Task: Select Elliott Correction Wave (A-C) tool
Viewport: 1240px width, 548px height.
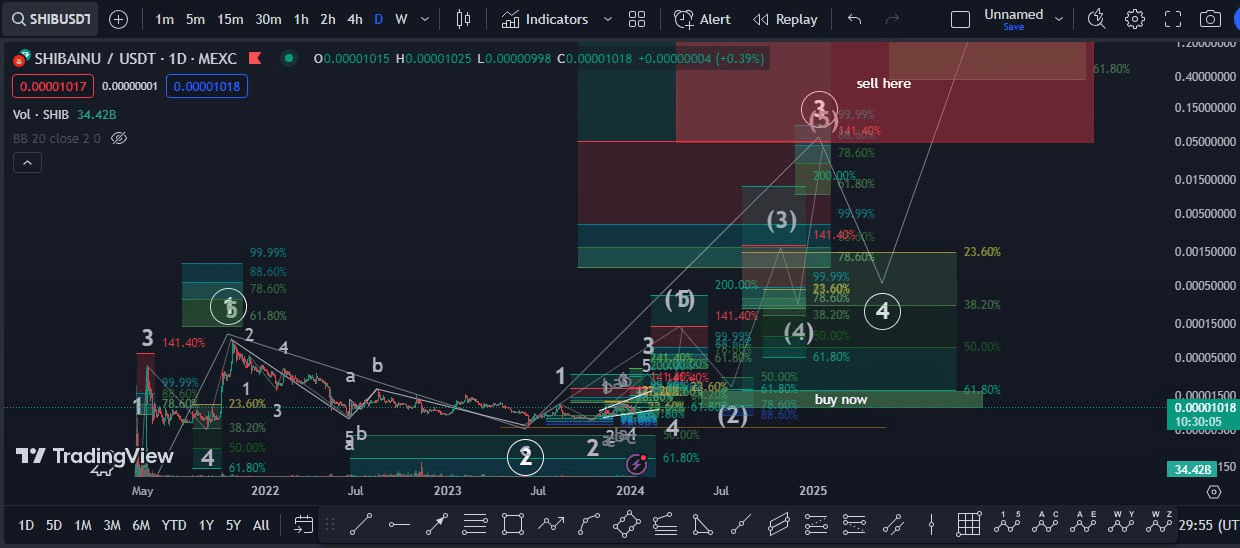Action: pyautogui.click(x=1046, y=521)
